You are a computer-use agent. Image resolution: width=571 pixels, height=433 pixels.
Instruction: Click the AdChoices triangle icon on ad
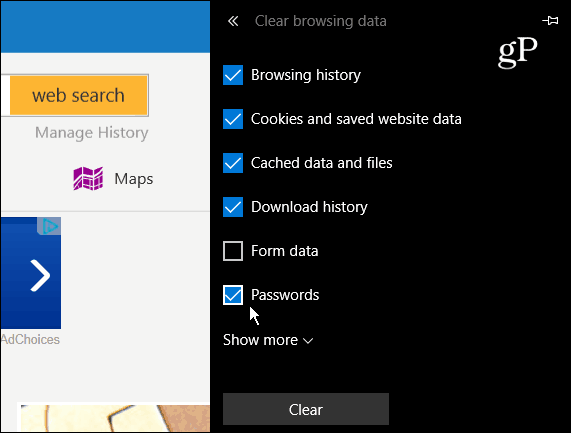[49, 226]
